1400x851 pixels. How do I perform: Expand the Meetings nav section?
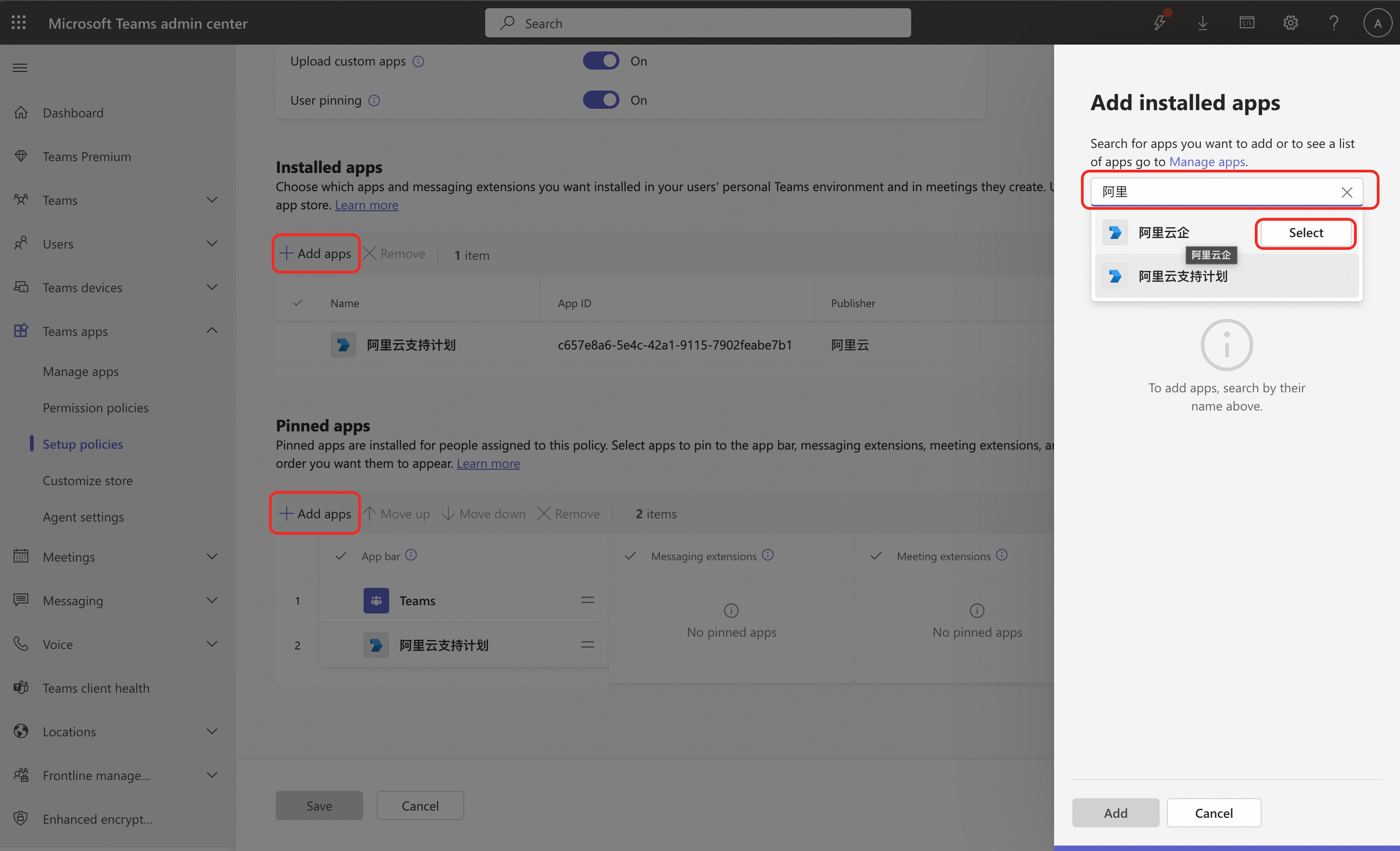point(212,557)
